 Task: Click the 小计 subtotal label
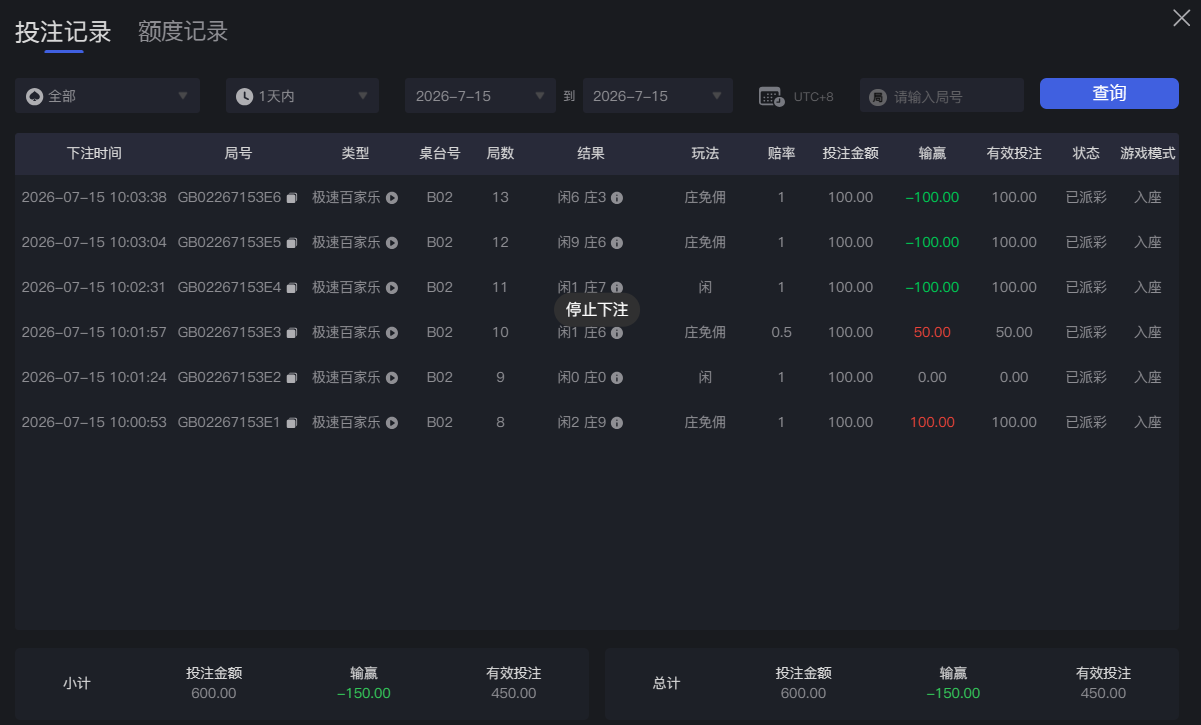pyautogui.click(x=77, y=684)
